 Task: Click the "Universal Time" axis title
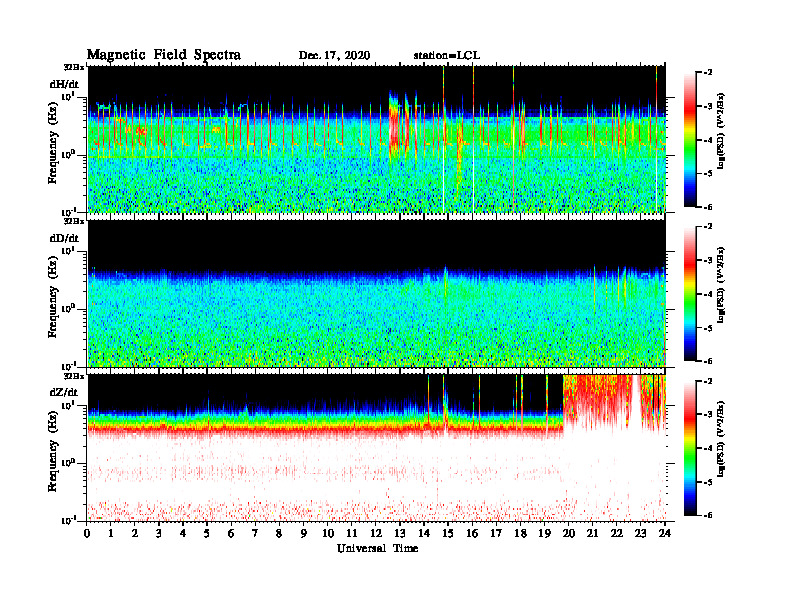pos(377,548)
